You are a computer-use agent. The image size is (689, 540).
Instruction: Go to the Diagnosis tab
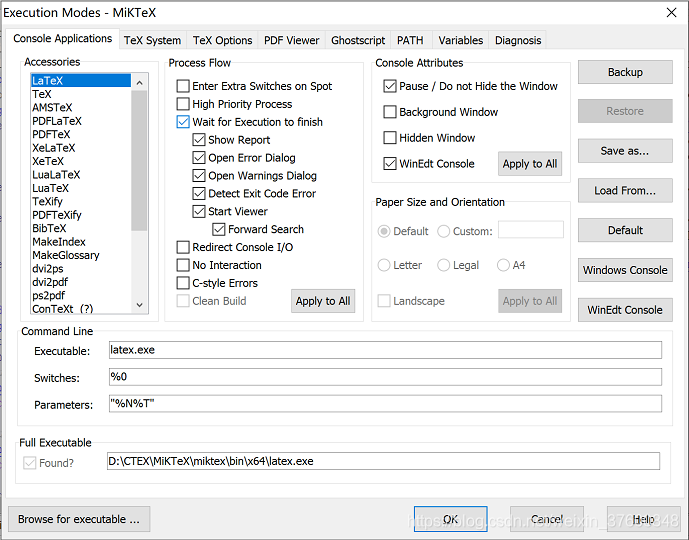[518, 40]
